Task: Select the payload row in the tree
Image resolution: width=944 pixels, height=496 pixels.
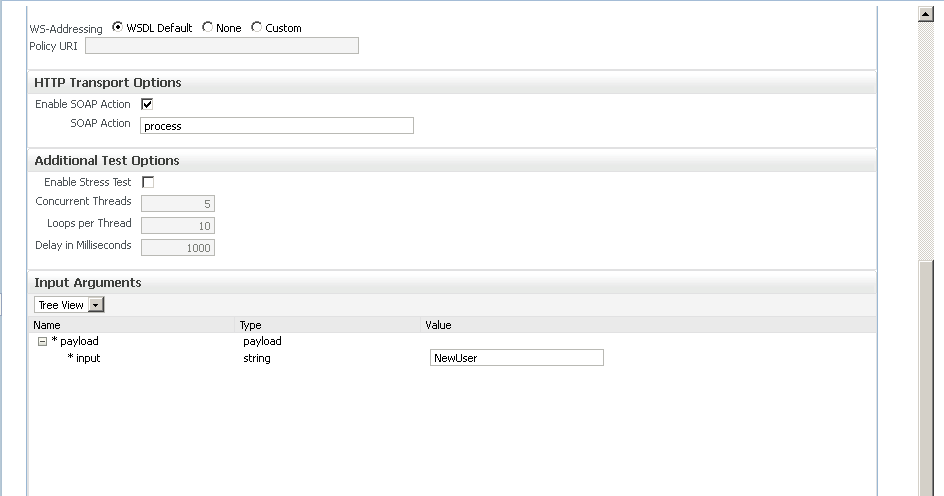Action: [79, 341]
